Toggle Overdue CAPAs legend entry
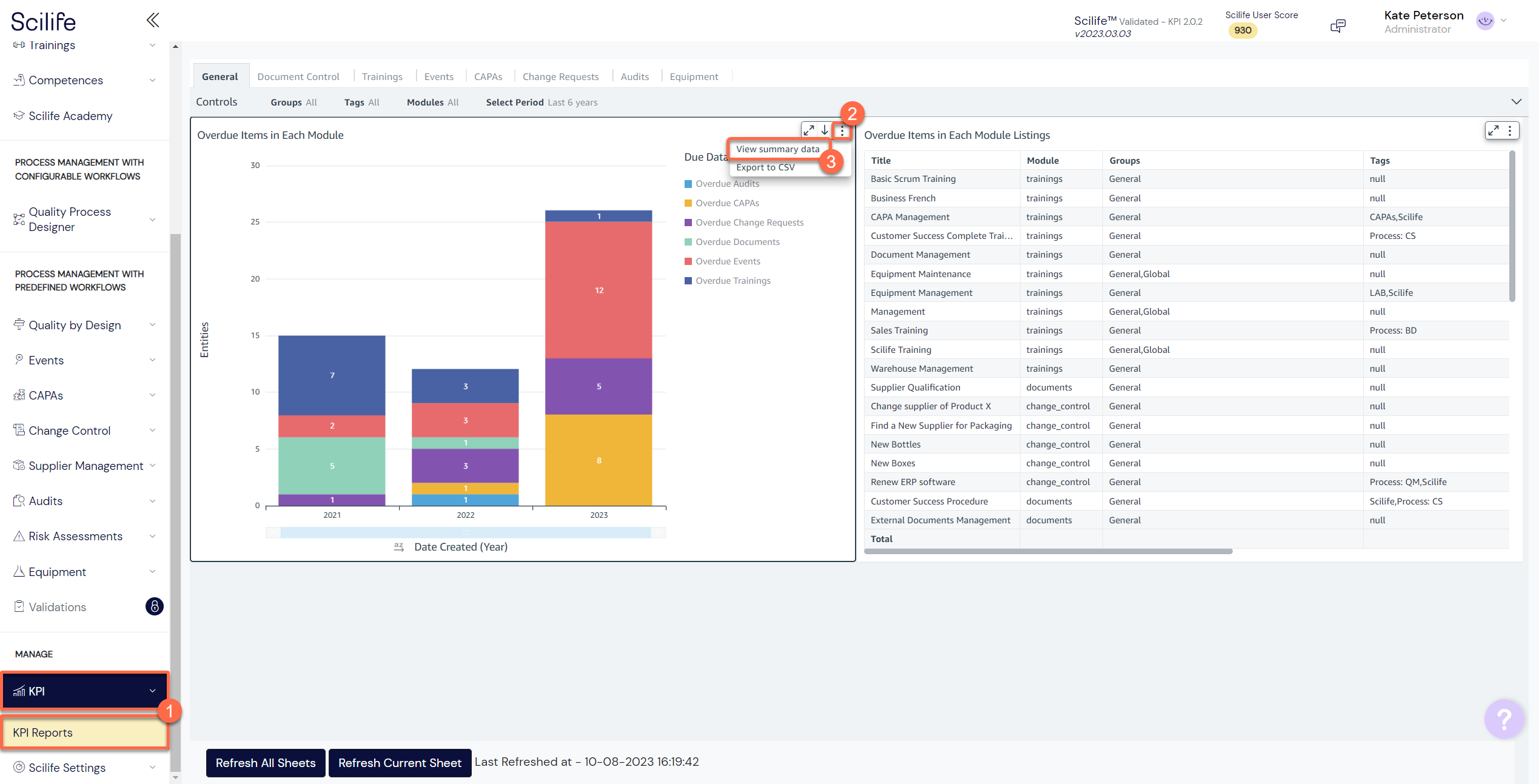This screenshot has height=784, width=1539. [722, 203]
